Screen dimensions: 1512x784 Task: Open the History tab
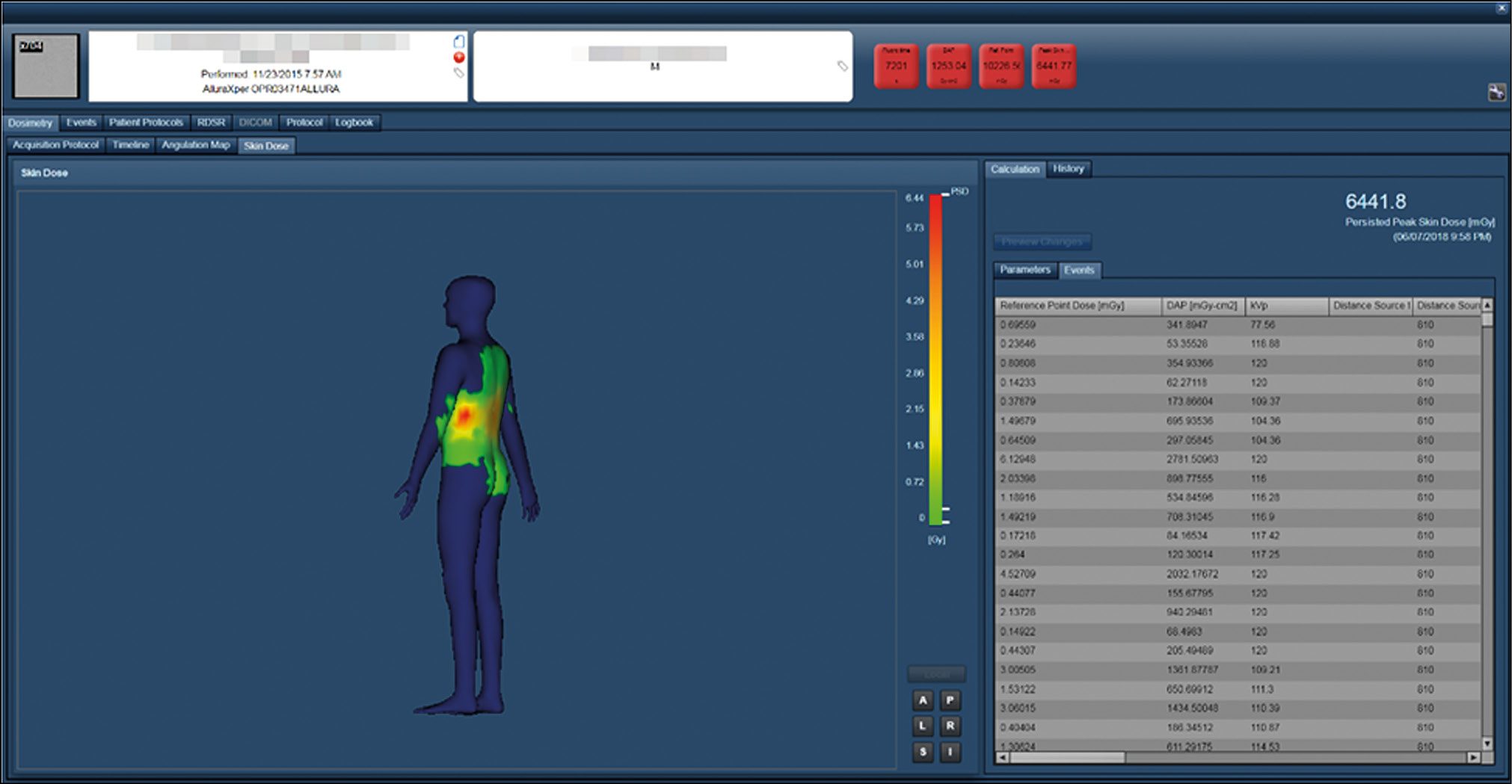1068,169
